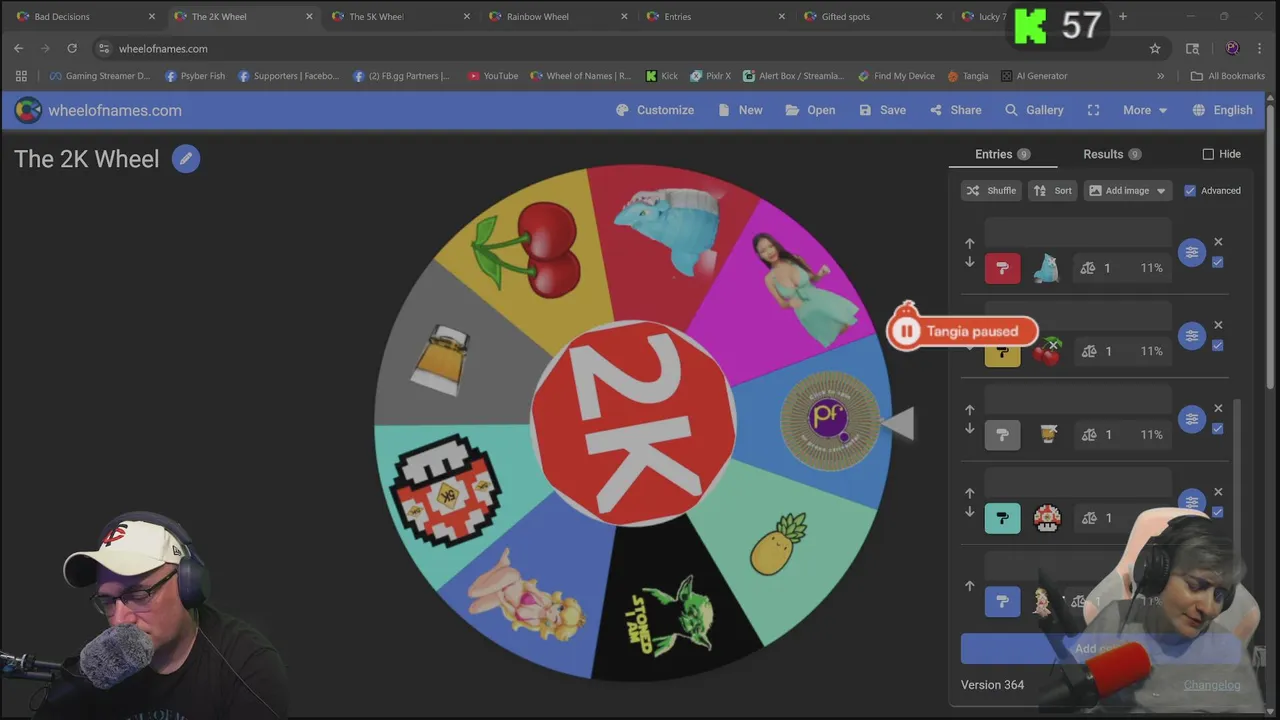
Task: Click the mushroom entry image thumbnail
Action: point(1046,518)
